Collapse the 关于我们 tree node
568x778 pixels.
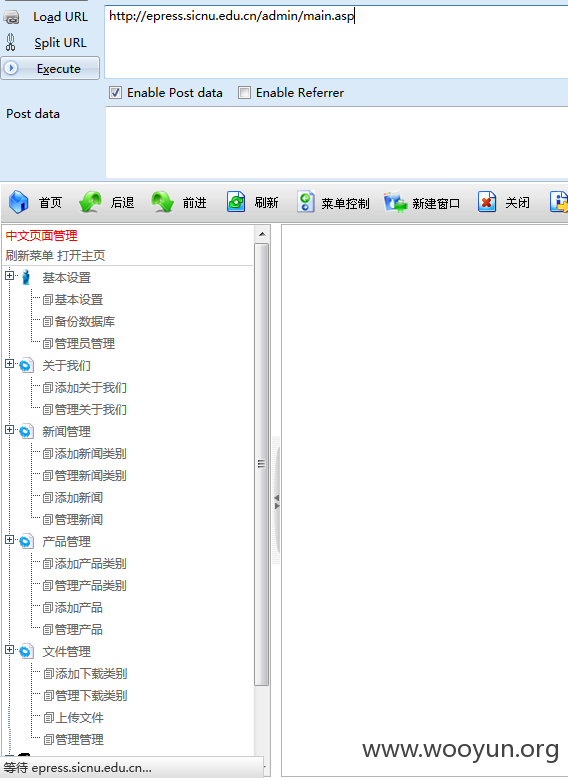(x=9, y=364)
